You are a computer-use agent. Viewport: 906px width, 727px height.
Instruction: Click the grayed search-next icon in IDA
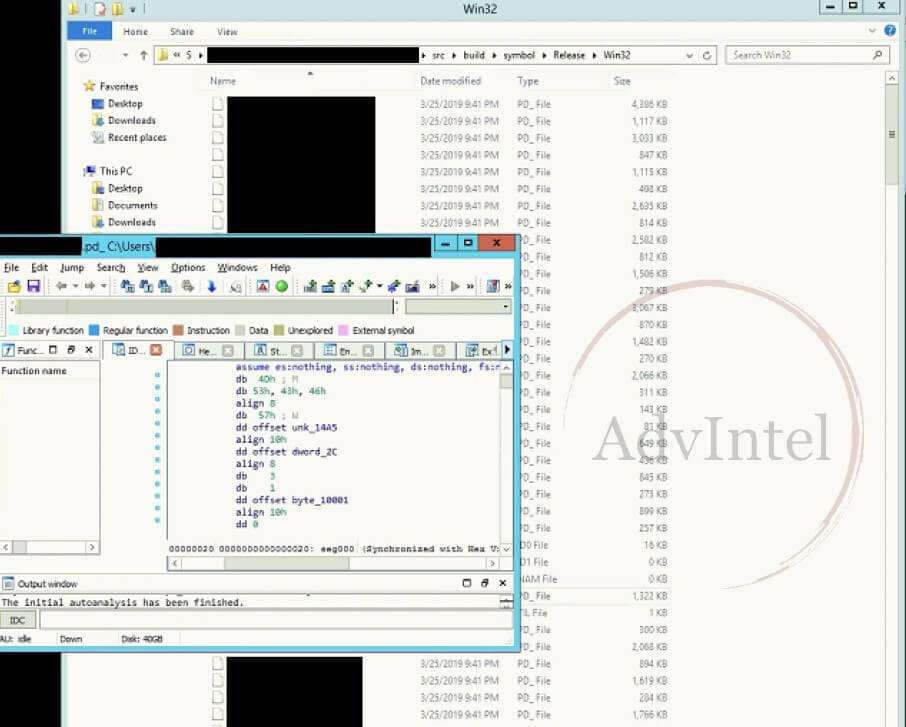tap(187, 286)
